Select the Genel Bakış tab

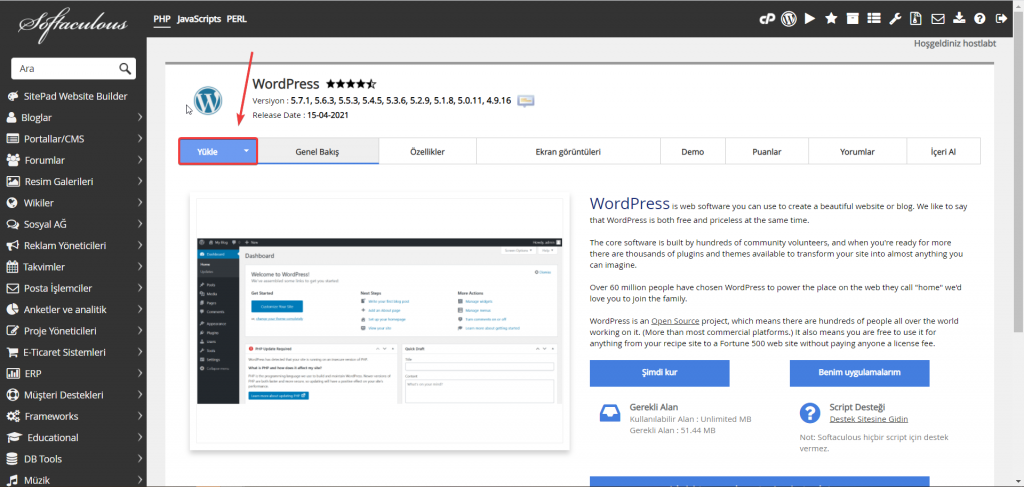click(317, 151)
